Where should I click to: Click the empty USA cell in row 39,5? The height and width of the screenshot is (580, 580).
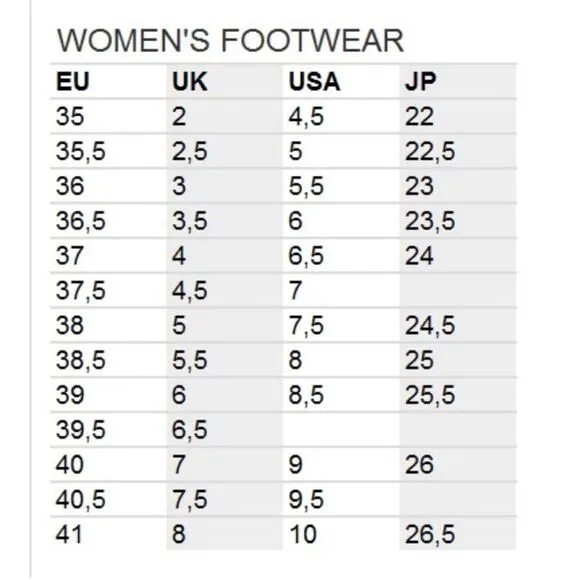tap(341, 430)
